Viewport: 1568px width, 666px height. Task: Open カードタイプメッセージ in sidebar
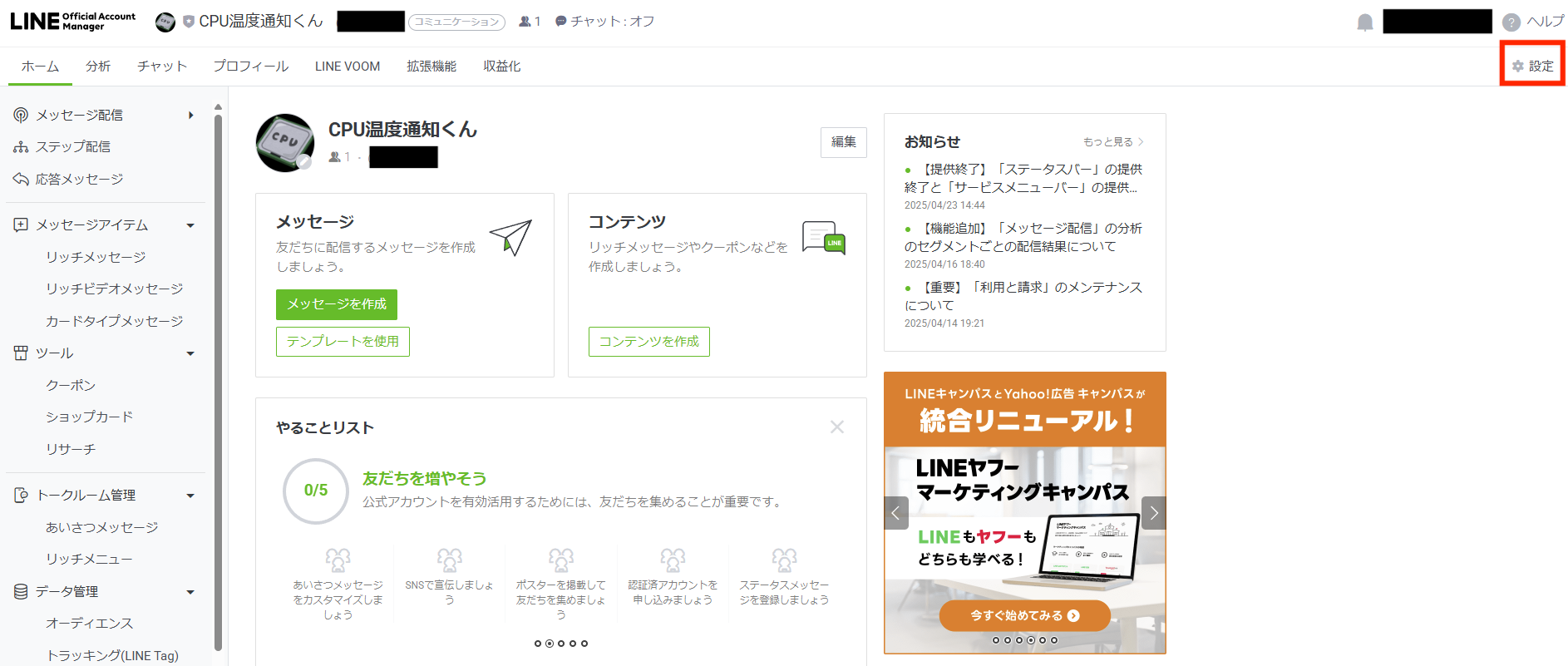point(114,321)
